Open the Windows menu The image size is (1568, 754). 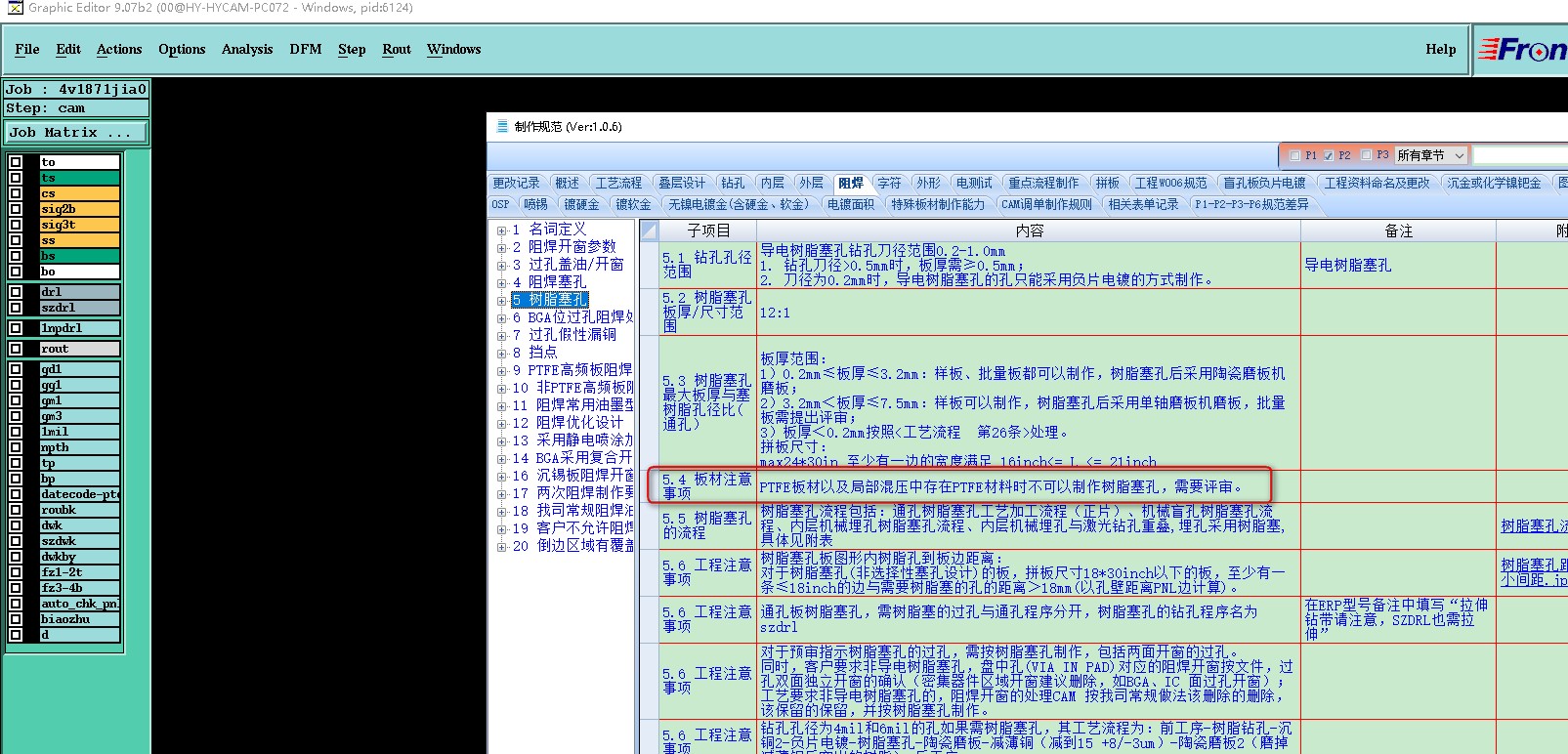454,49
